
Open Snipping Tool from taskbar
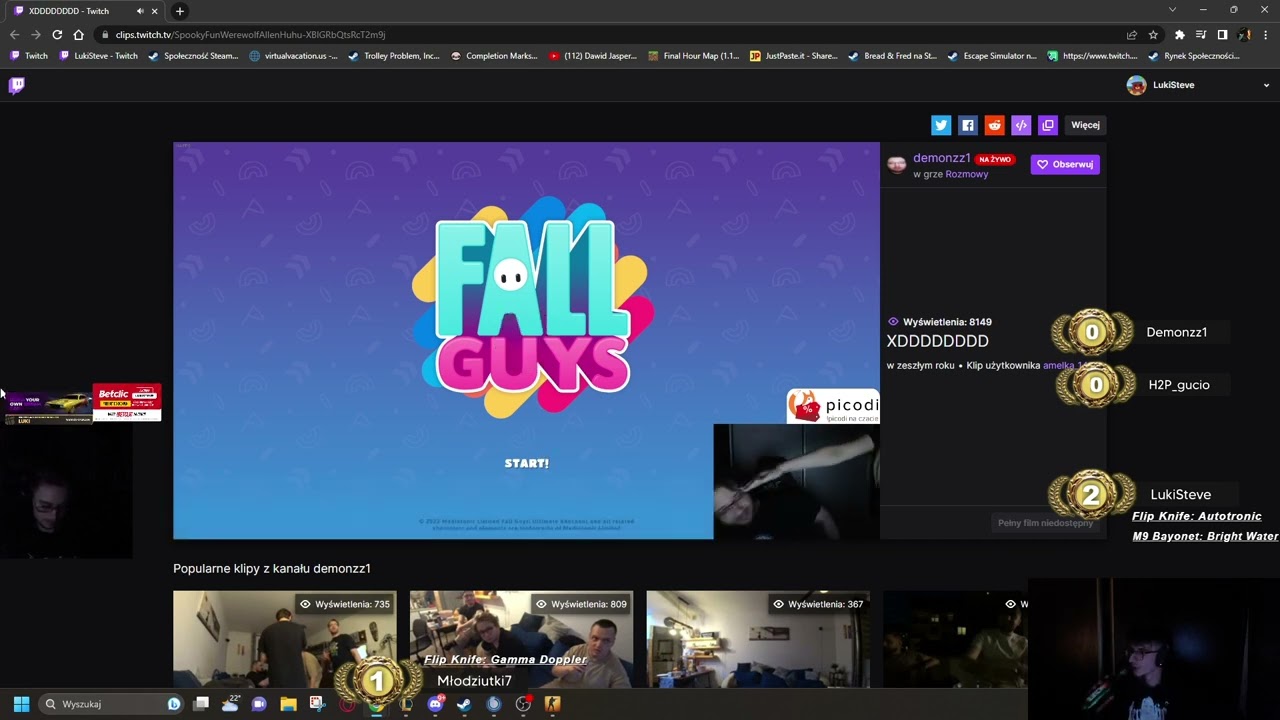(x=317, y=704)
